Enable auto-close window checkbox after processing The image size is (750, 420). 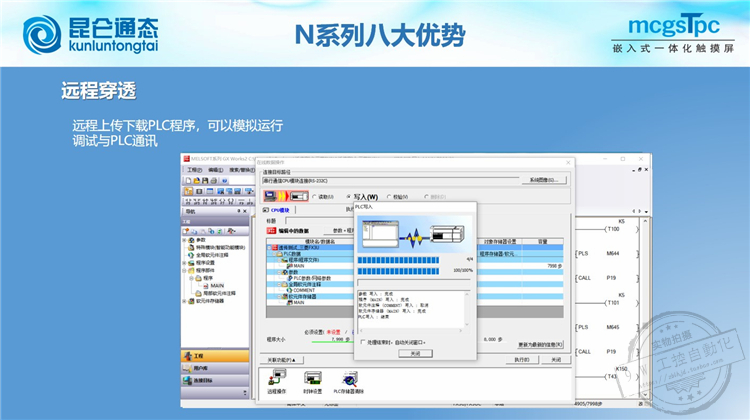click(x=363, y=342)
